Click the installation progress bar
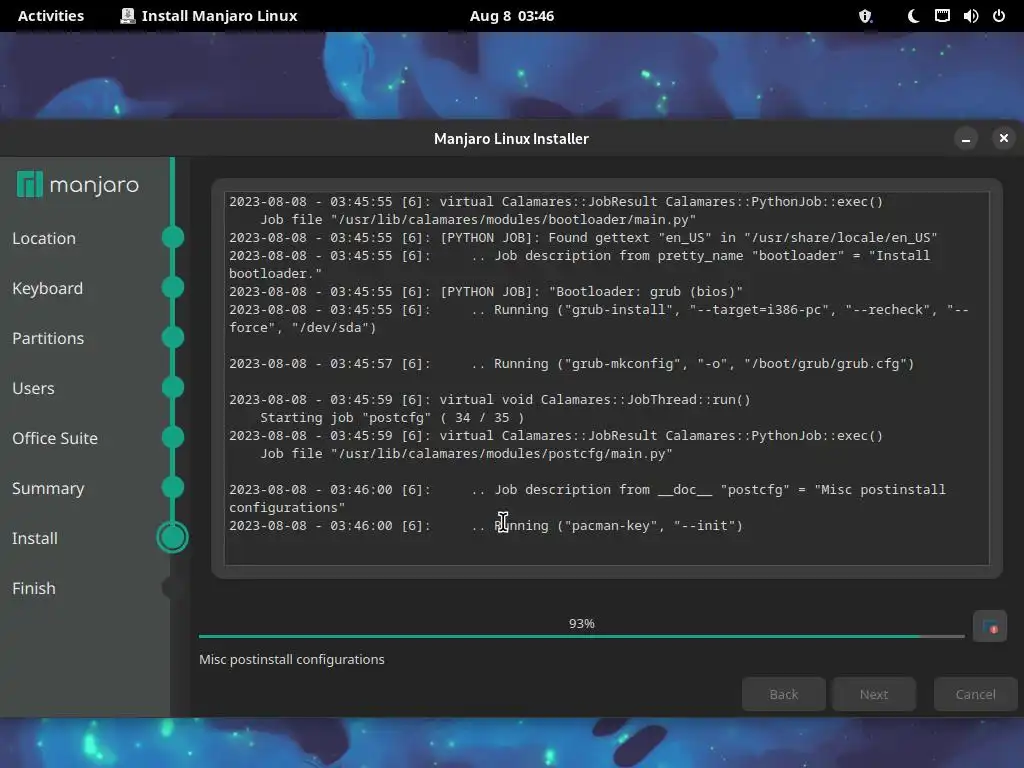 point(581,635)
